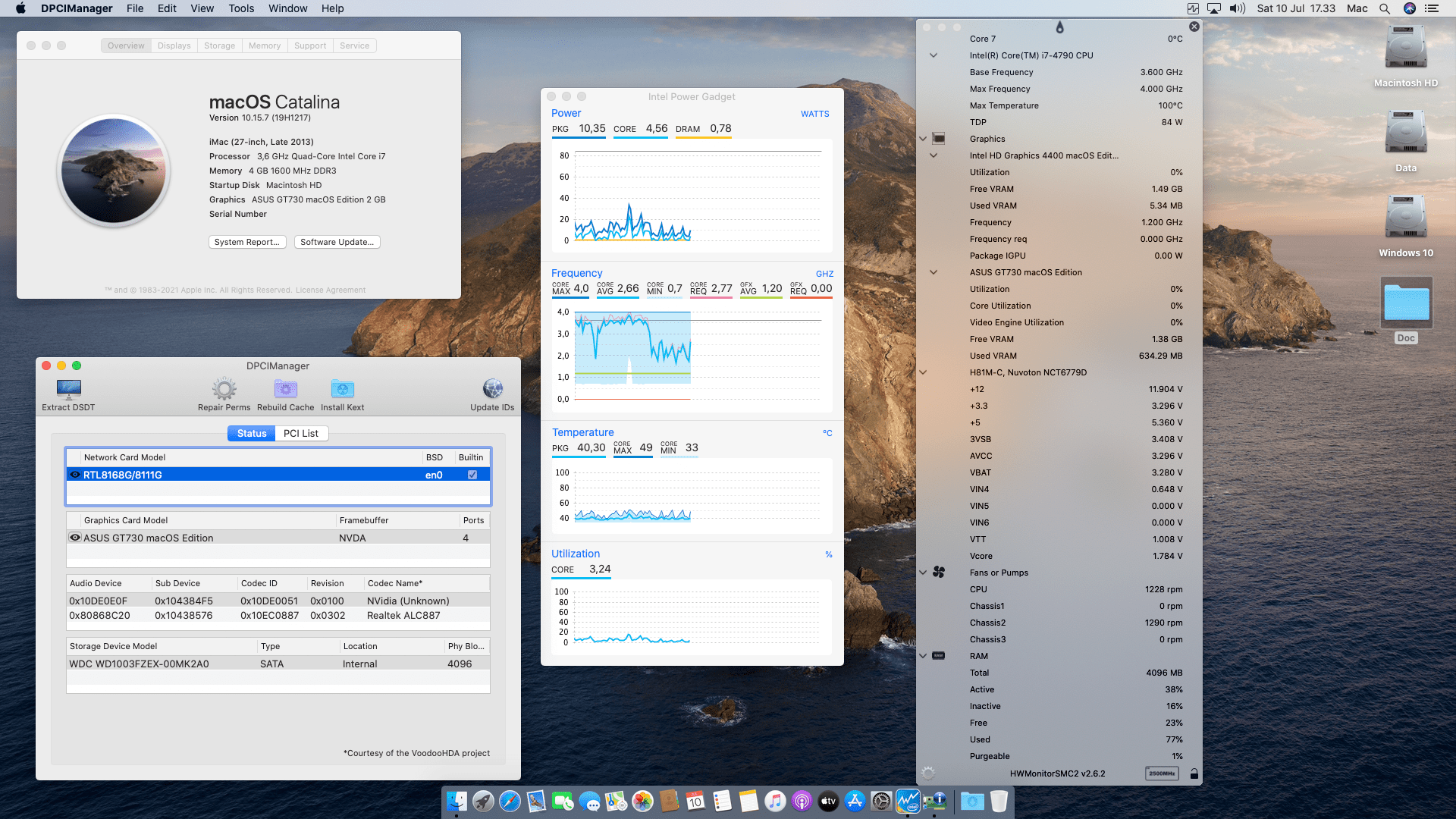Click WATTS unit toggle in Power Gadget
The width and height of the screenshot is (1456, 819).
pyautogui.click(x=814, y=114)
